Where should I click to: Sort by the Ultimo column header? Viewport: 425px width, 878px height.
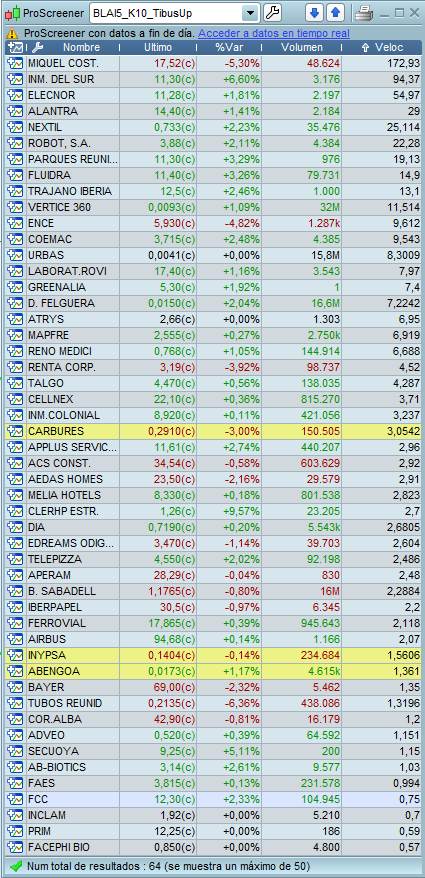pyautogui.click(x=158, y=48)
